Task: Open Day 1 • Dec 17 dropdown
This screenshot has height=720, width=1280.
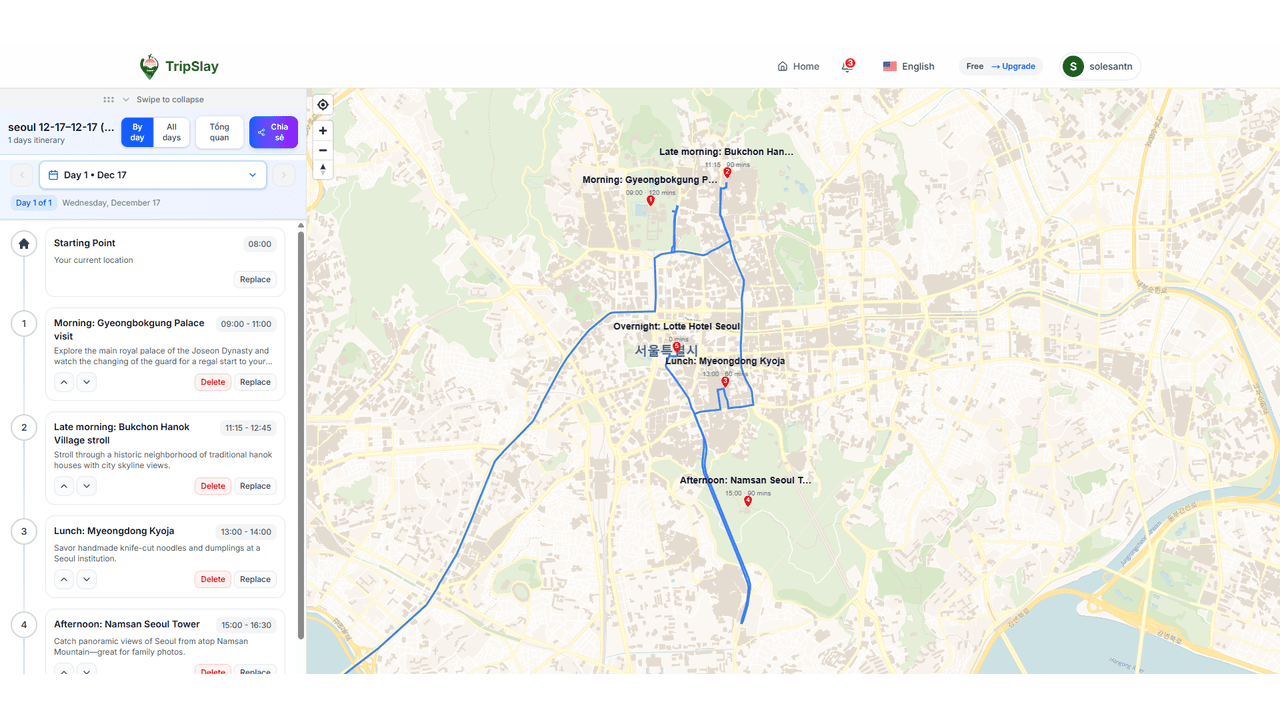Action: pos(153,175)
